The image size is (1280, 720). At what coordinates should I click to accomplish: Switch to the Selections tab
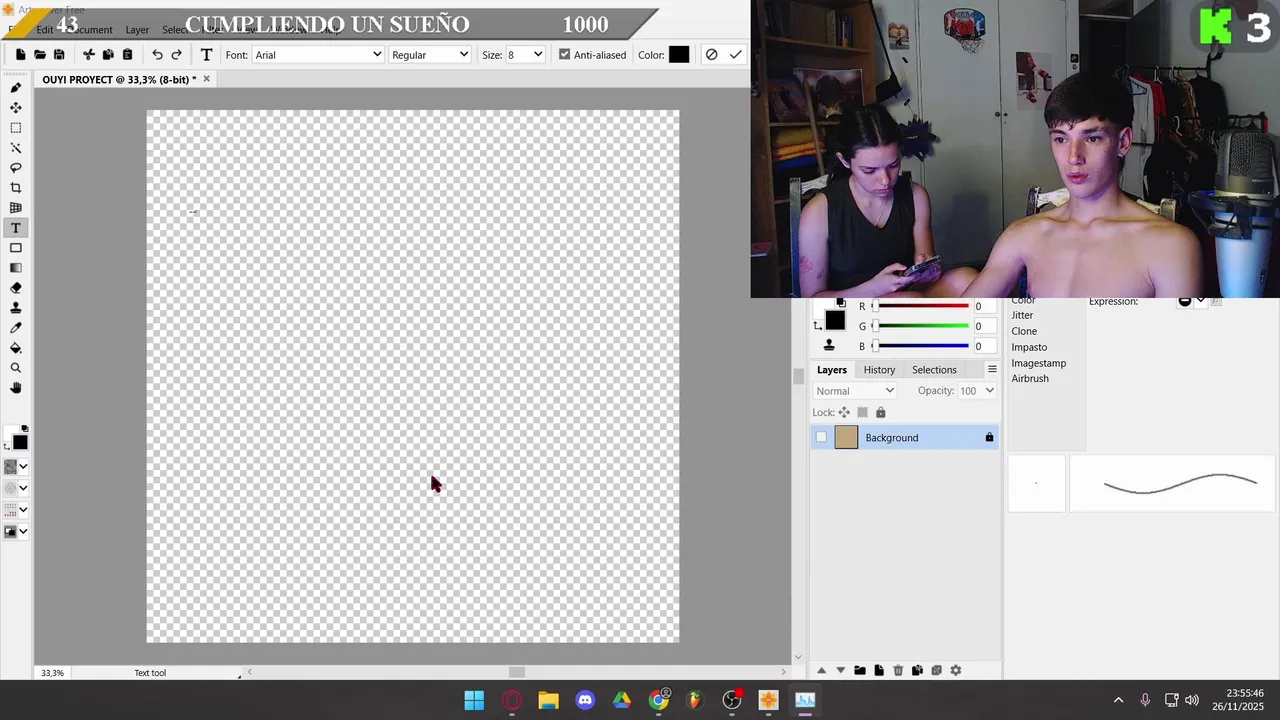(x=934, y=370)
